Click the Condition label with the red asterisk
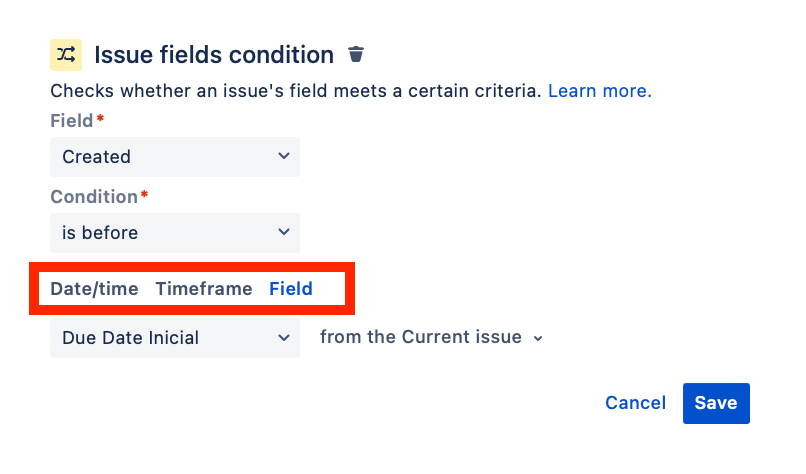Viewport: 806px width, 474px height. (x=99, y=197)
